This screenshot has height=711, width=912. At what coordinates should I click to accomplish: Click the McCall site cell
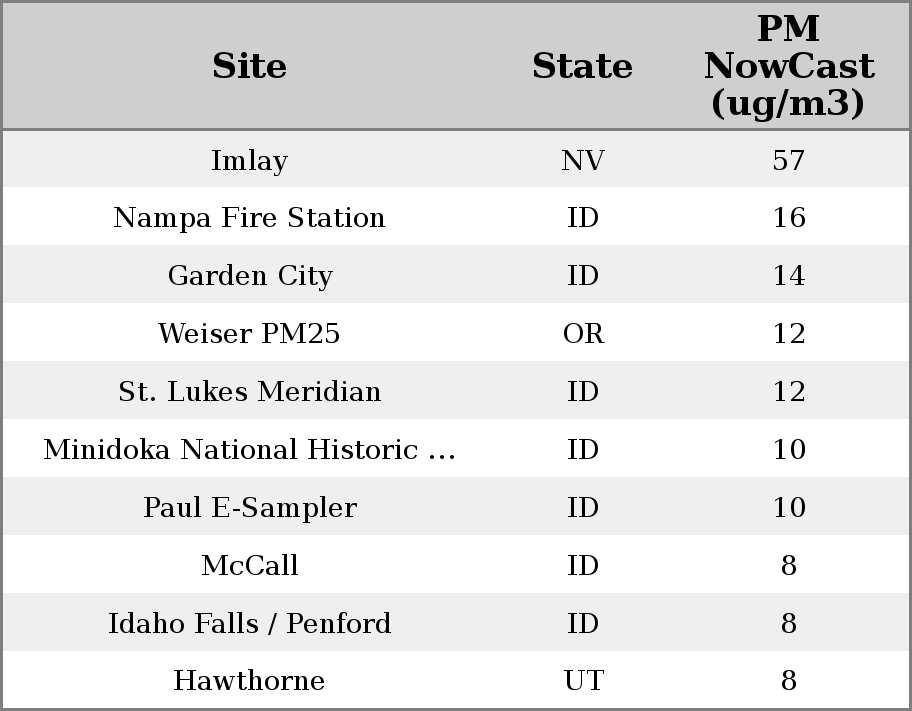tap(249, 566)
